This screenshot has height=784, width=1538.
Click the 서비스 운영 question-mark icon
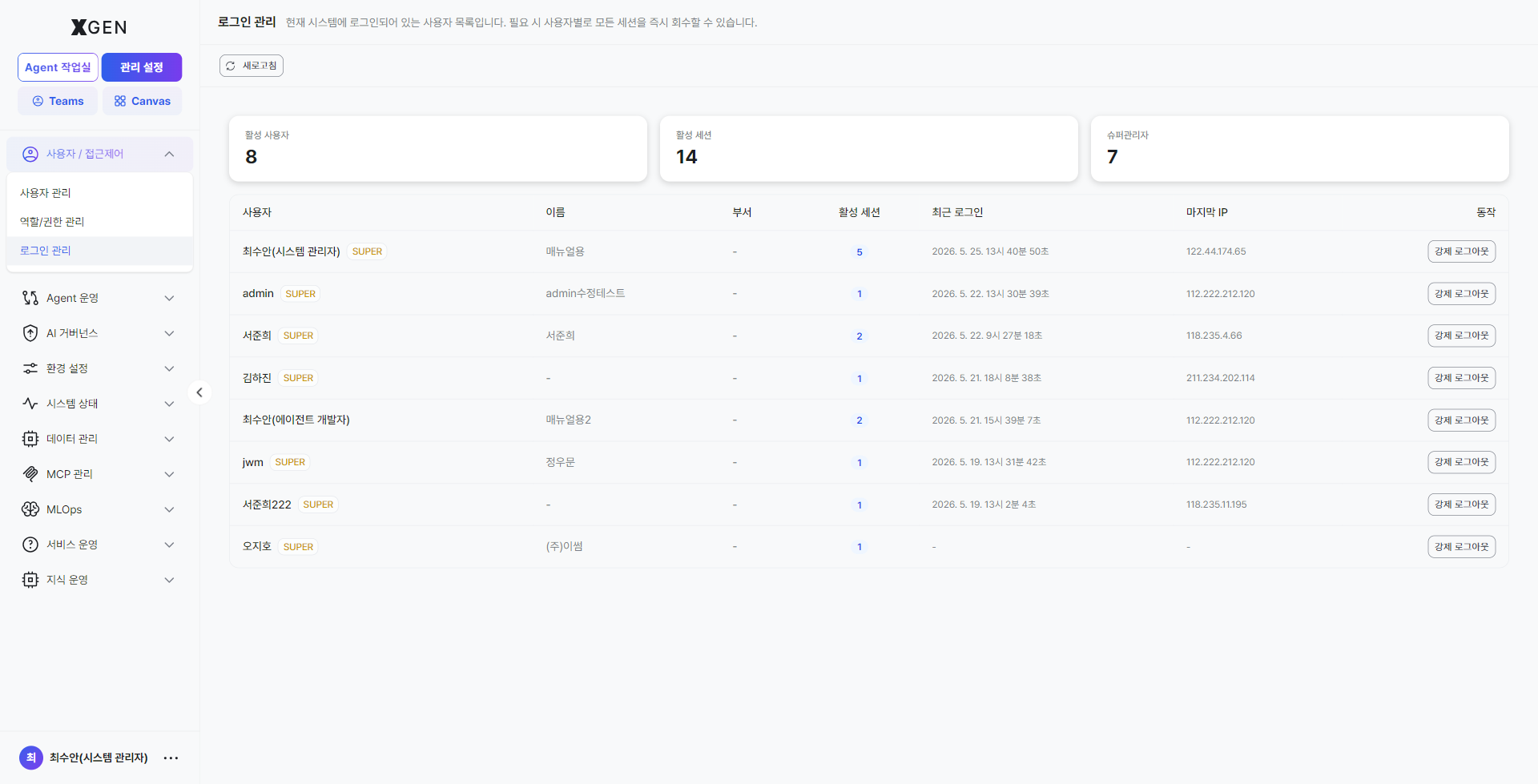click(30, 545)
